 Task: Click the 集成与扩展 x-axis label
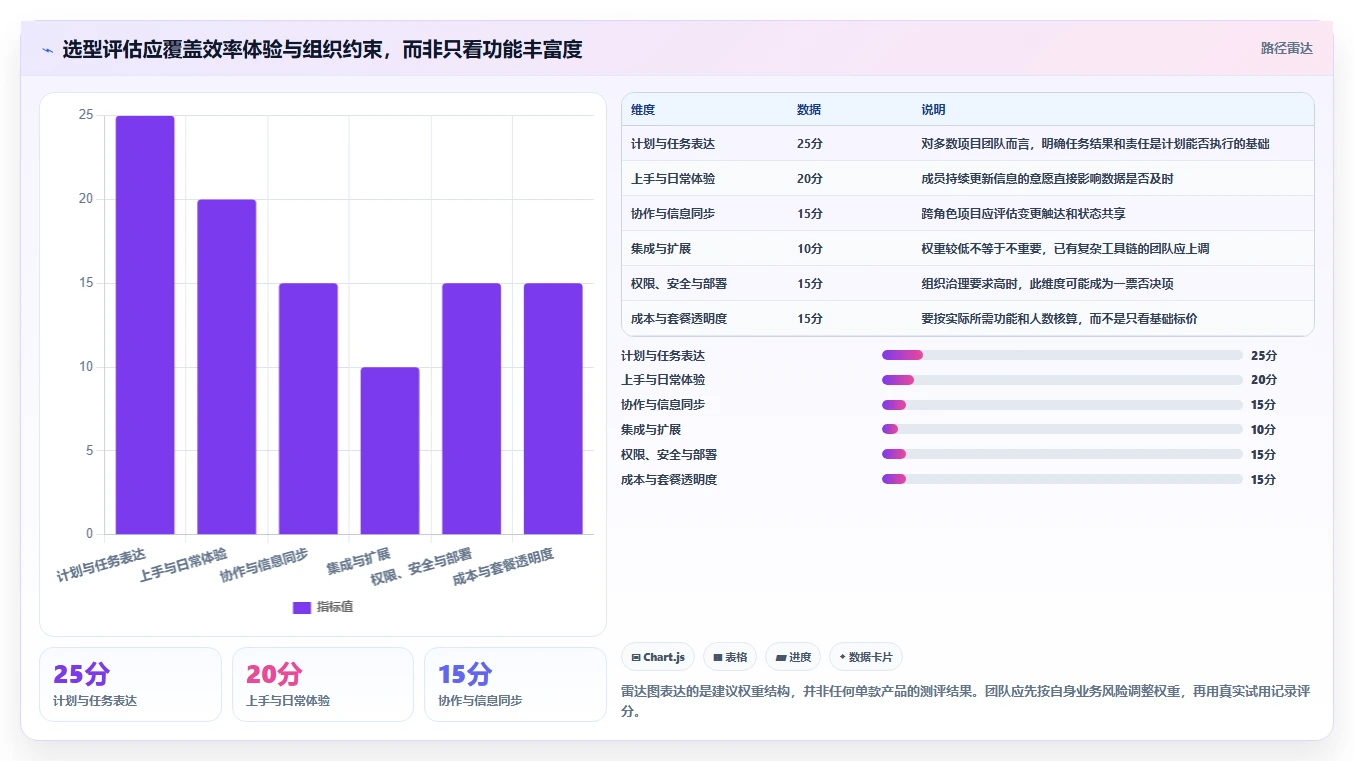(x=358, y=561)
